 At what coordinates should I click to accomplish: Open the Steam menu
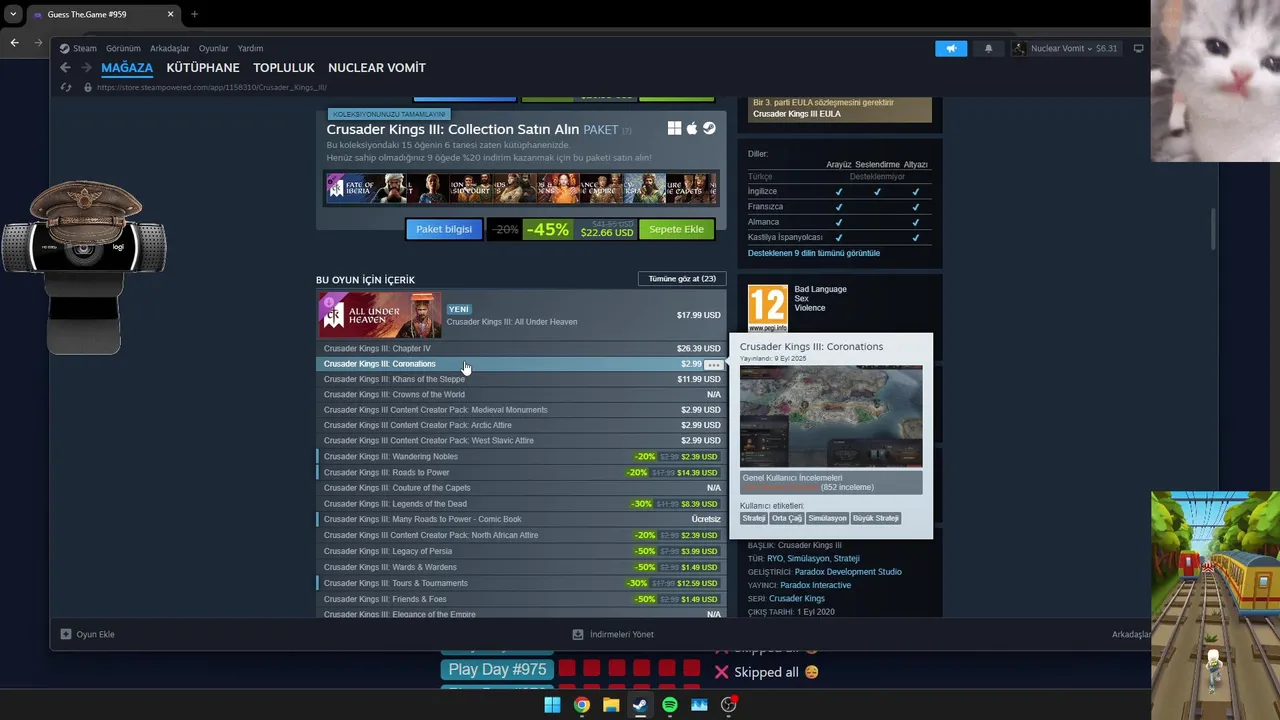click(85, 48)
